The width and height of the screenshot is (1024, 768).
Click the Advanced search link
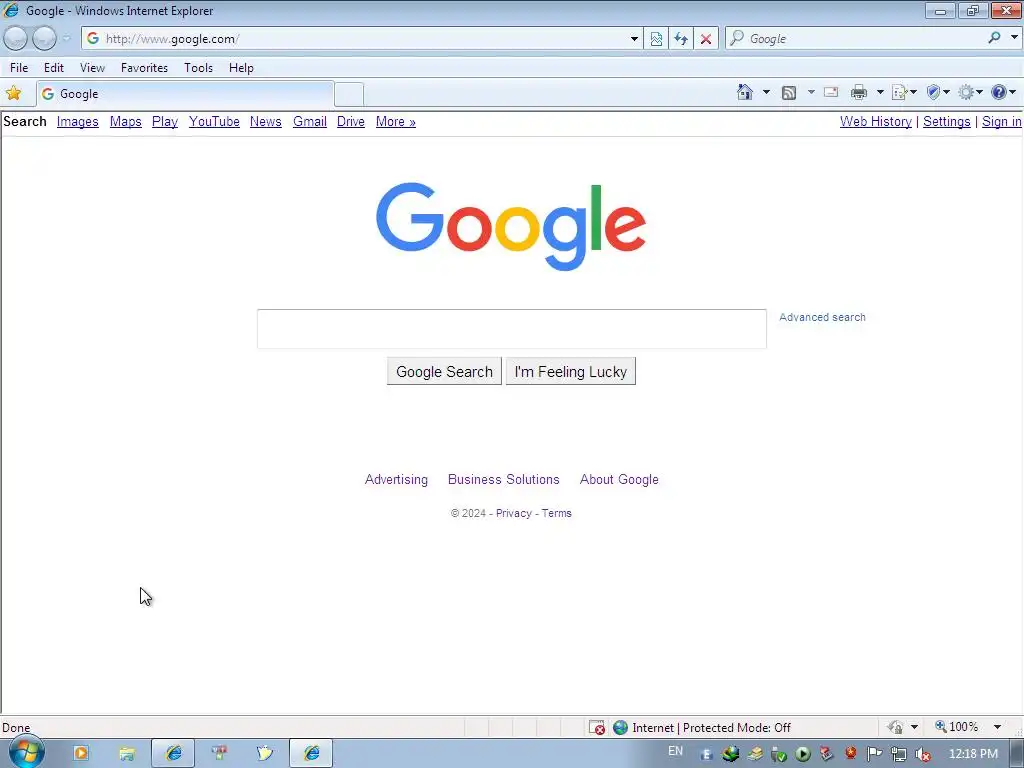tap(822, 317)
